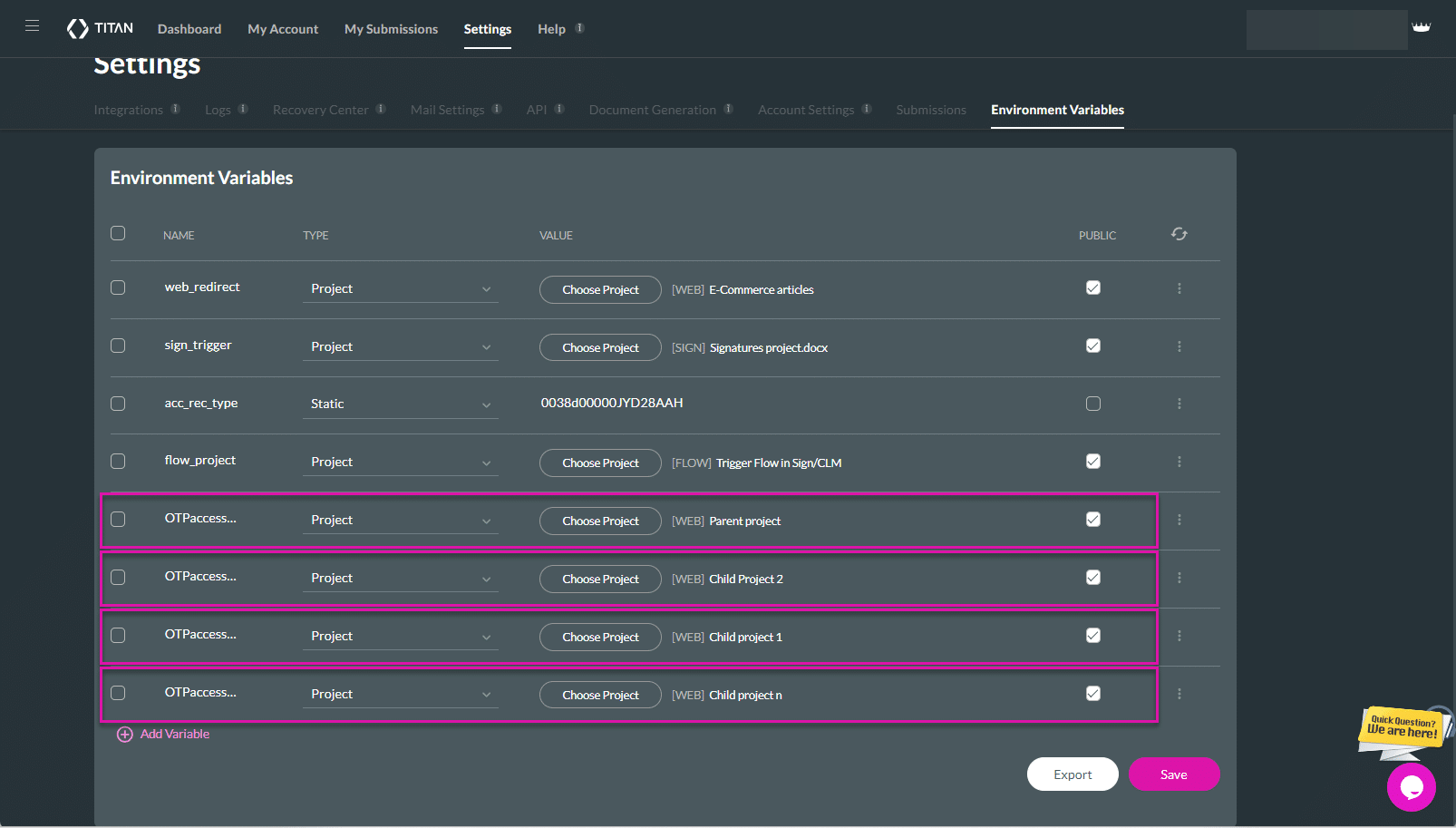Screen dimensions: 1456x828
Task: Open three-dot menu for web_redirect row
Action: [x=1179, y=288]
